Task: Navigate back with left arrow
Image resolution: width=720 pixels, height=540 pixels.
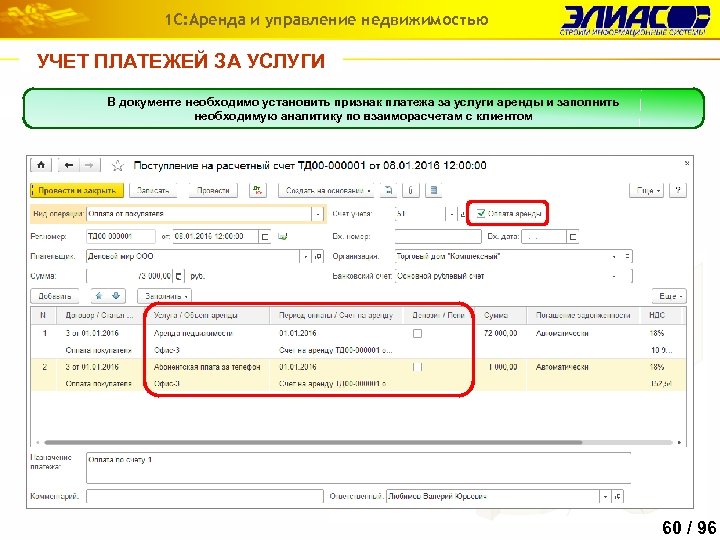Action: pos(69,165)
